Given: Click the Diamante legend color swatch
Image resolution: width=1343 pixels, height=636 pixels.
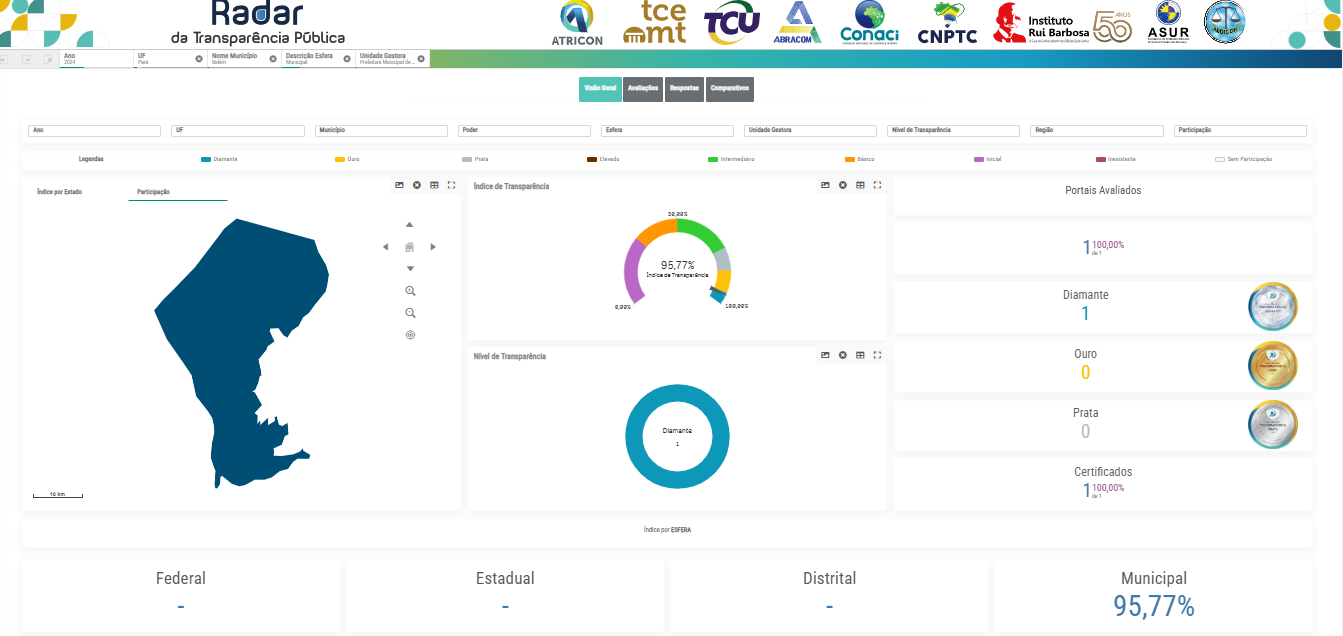Looking at the screenshot, I should [x=206, y=160].
